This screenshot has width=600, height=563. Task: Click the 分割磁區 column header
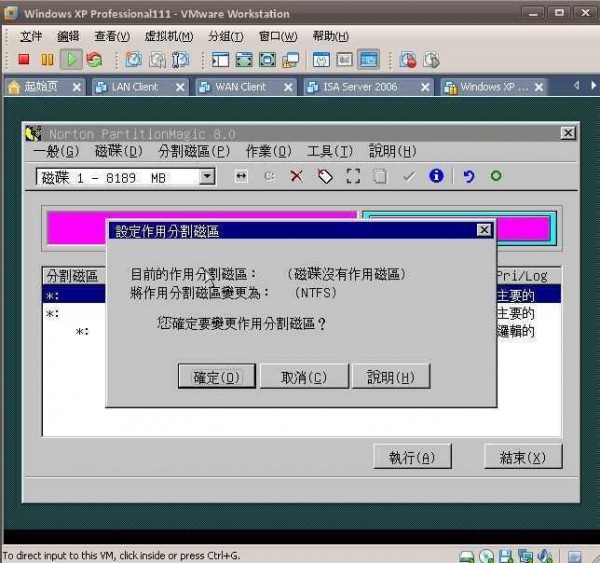point(73,276)
